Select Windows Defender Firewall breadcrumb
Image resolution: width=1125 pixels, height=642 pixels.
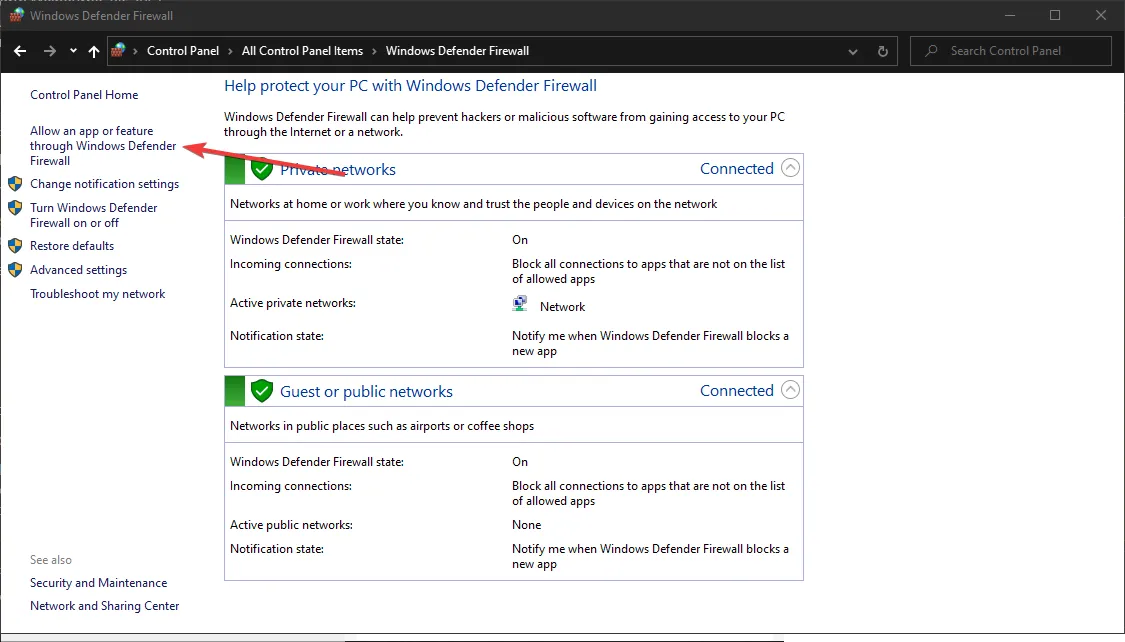(457, 51)
